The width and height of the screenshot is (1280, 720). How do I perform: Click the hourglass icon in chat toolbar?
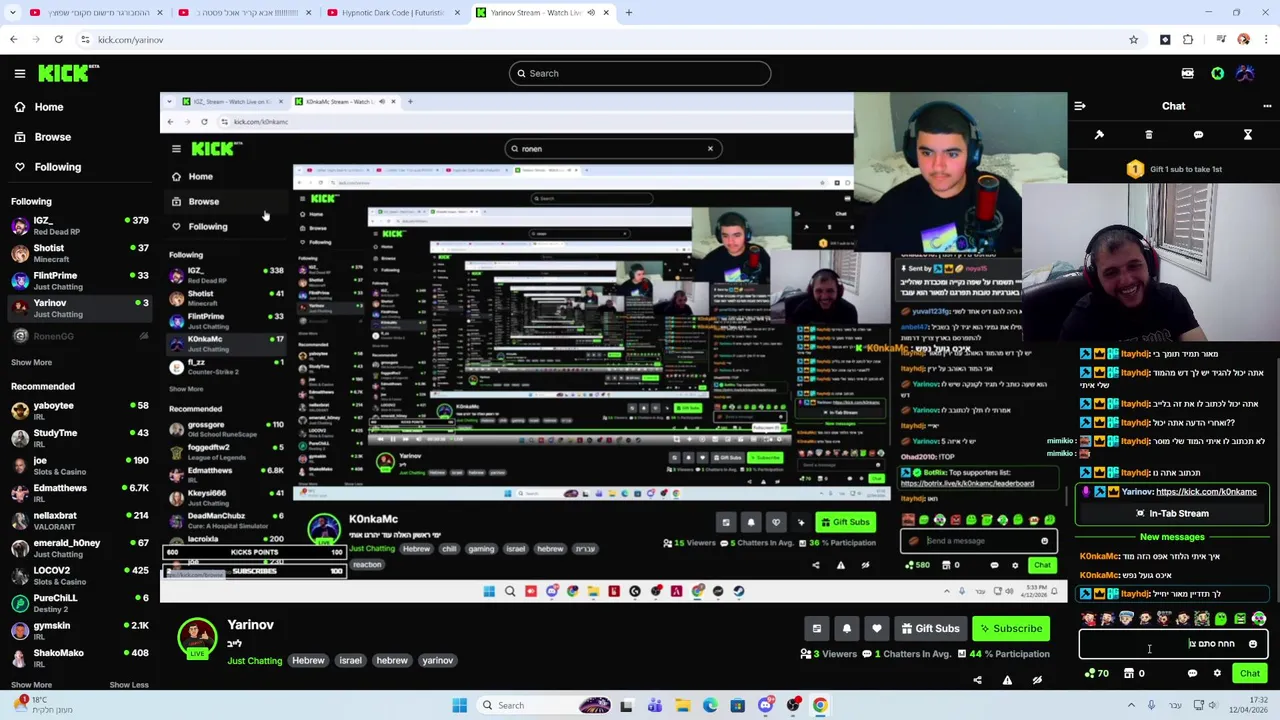(x=1247, y=135)
